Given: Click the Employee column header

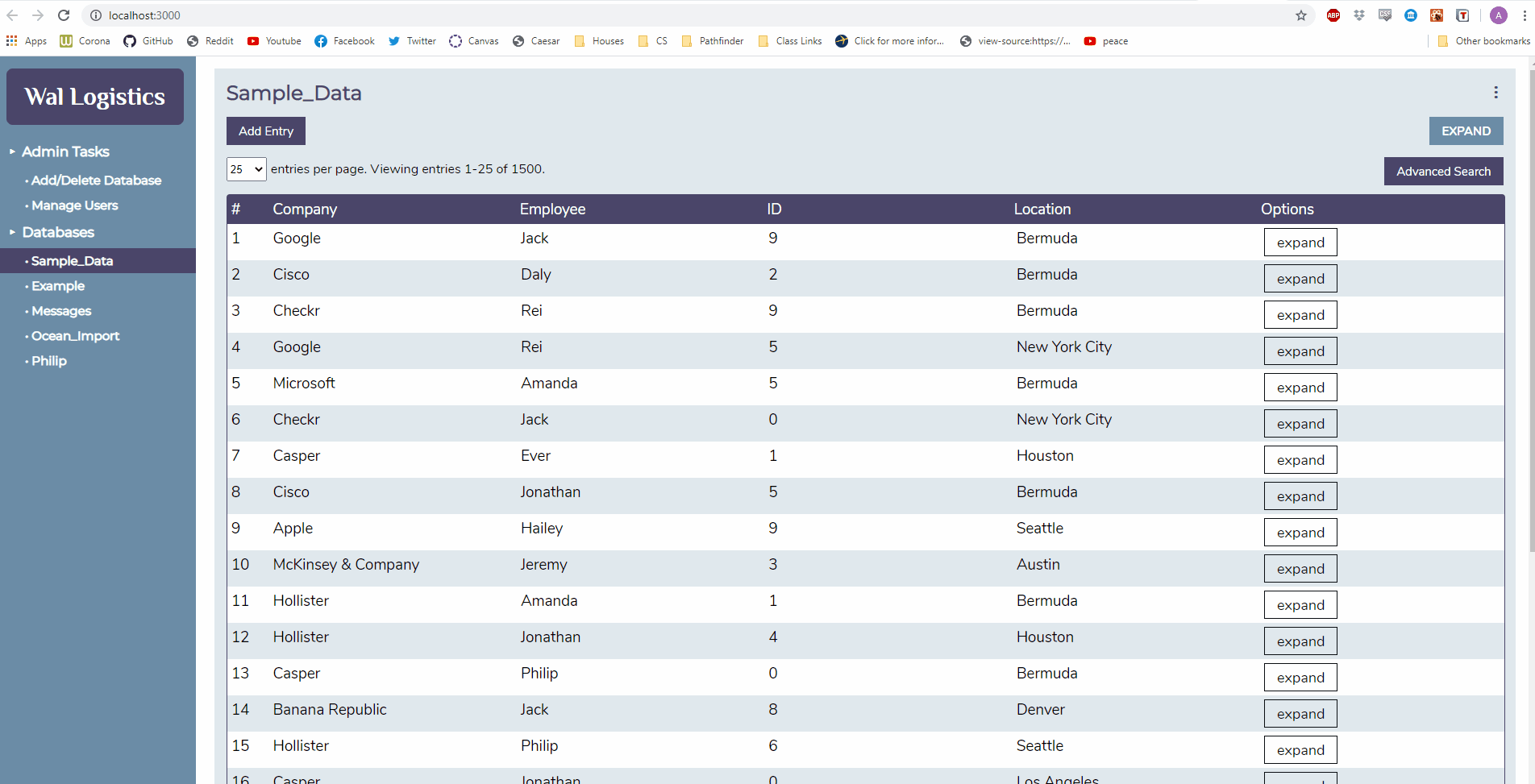Looking at the screenshot, I should pos(552,209).
